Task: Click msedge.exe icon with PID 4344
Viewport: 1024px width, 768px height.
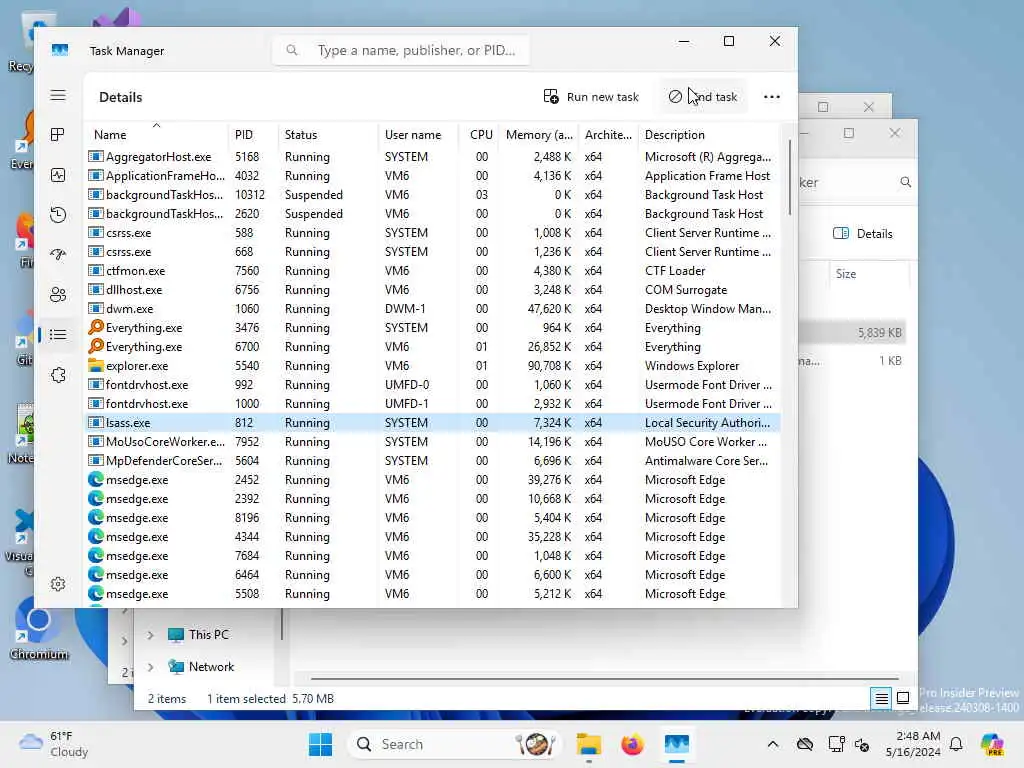Action: 96,536
